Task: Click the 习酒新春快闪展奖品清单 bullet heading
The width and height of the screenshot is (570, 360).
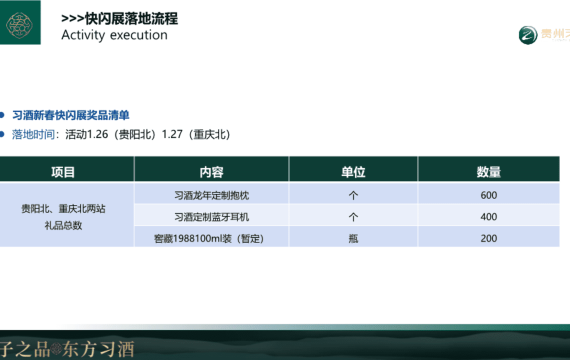Action: pyautogui.click(x=71, y=115)
